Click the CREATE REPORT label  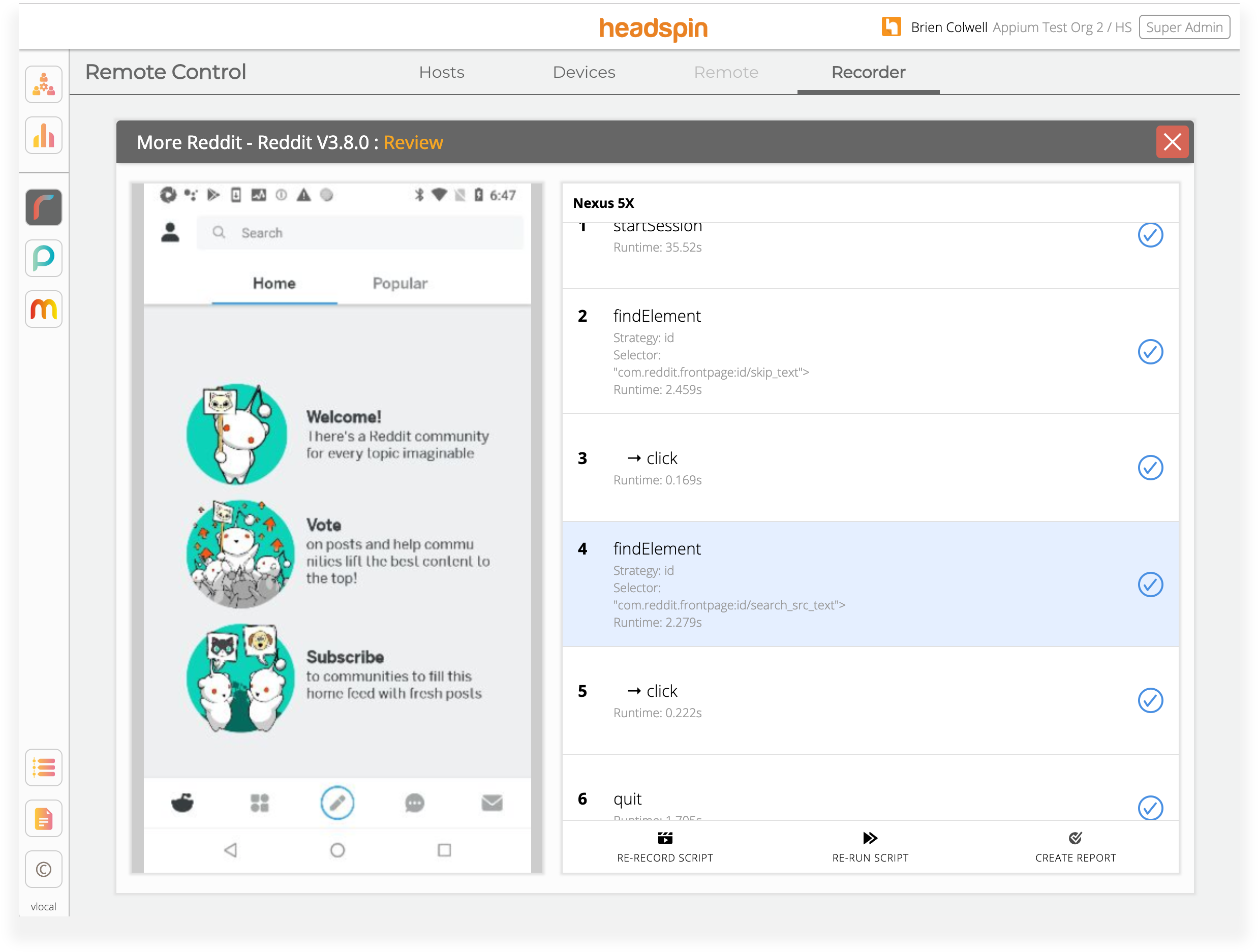point(1076,857)
